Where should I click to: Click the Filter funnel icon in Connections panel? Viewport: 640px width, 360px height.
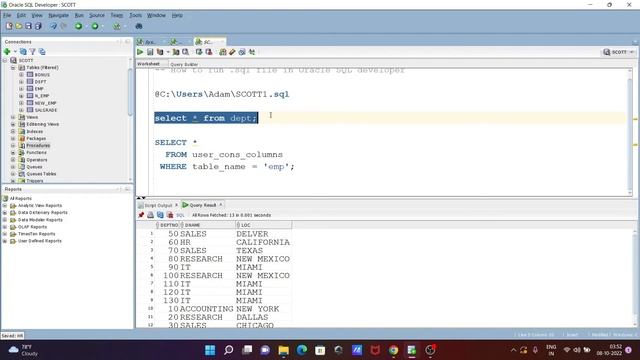point(33,51)
